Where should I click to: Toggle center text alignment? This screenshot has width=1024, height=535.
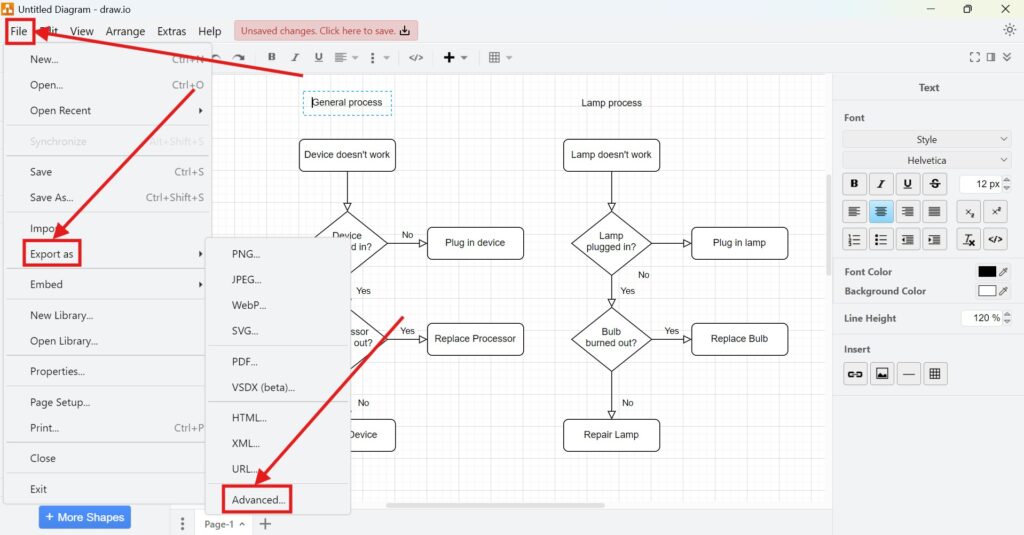coord(881,211)
